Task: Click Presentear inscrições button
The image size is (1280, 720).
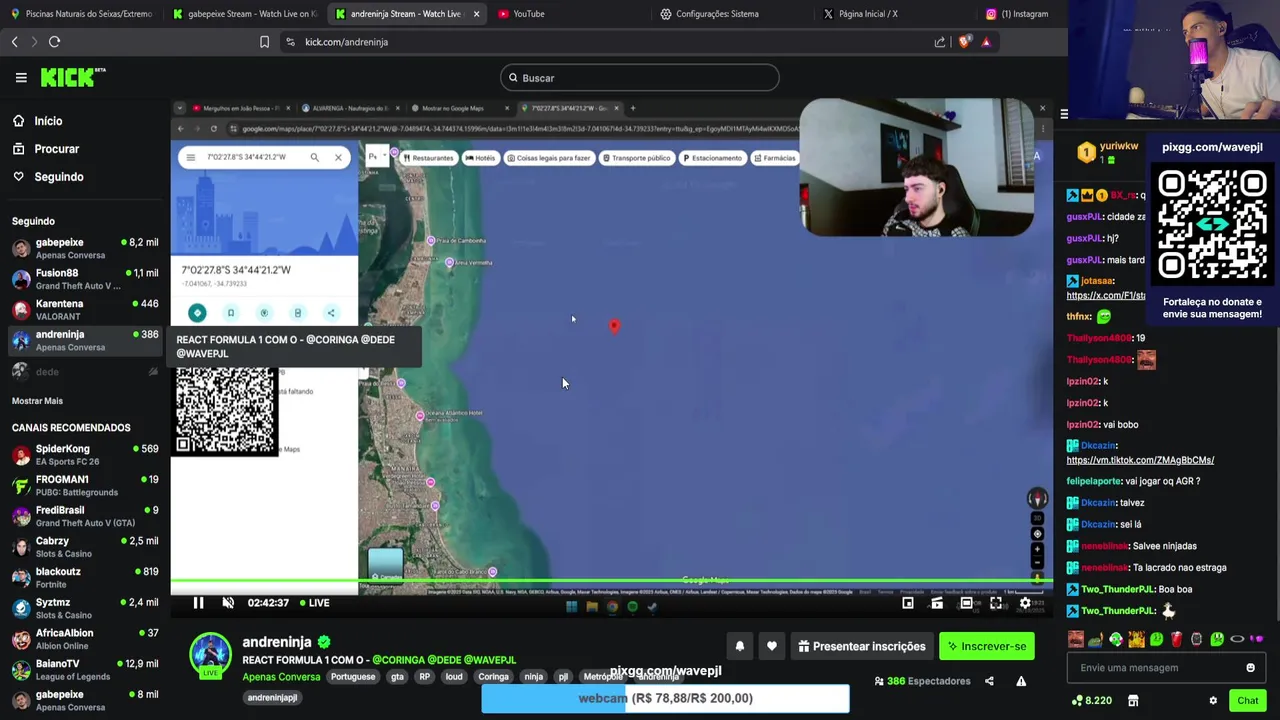Action: [861, 646]
